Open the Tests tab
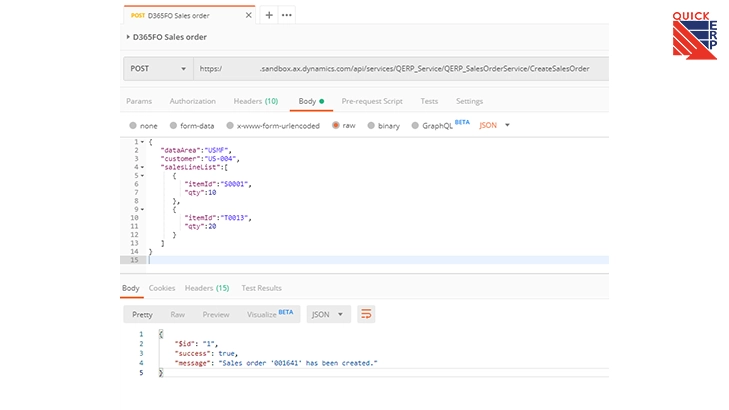 pos(429,101)
